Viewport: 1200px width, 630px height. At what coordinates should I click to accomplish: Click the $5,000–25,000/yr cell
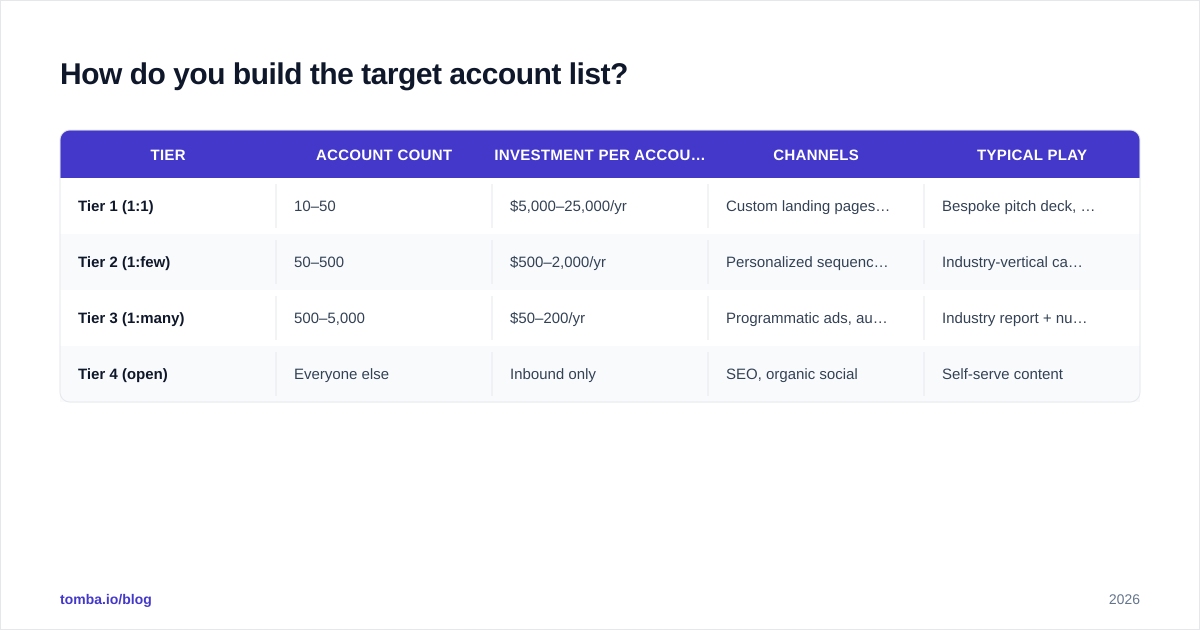tap(600, 206)
